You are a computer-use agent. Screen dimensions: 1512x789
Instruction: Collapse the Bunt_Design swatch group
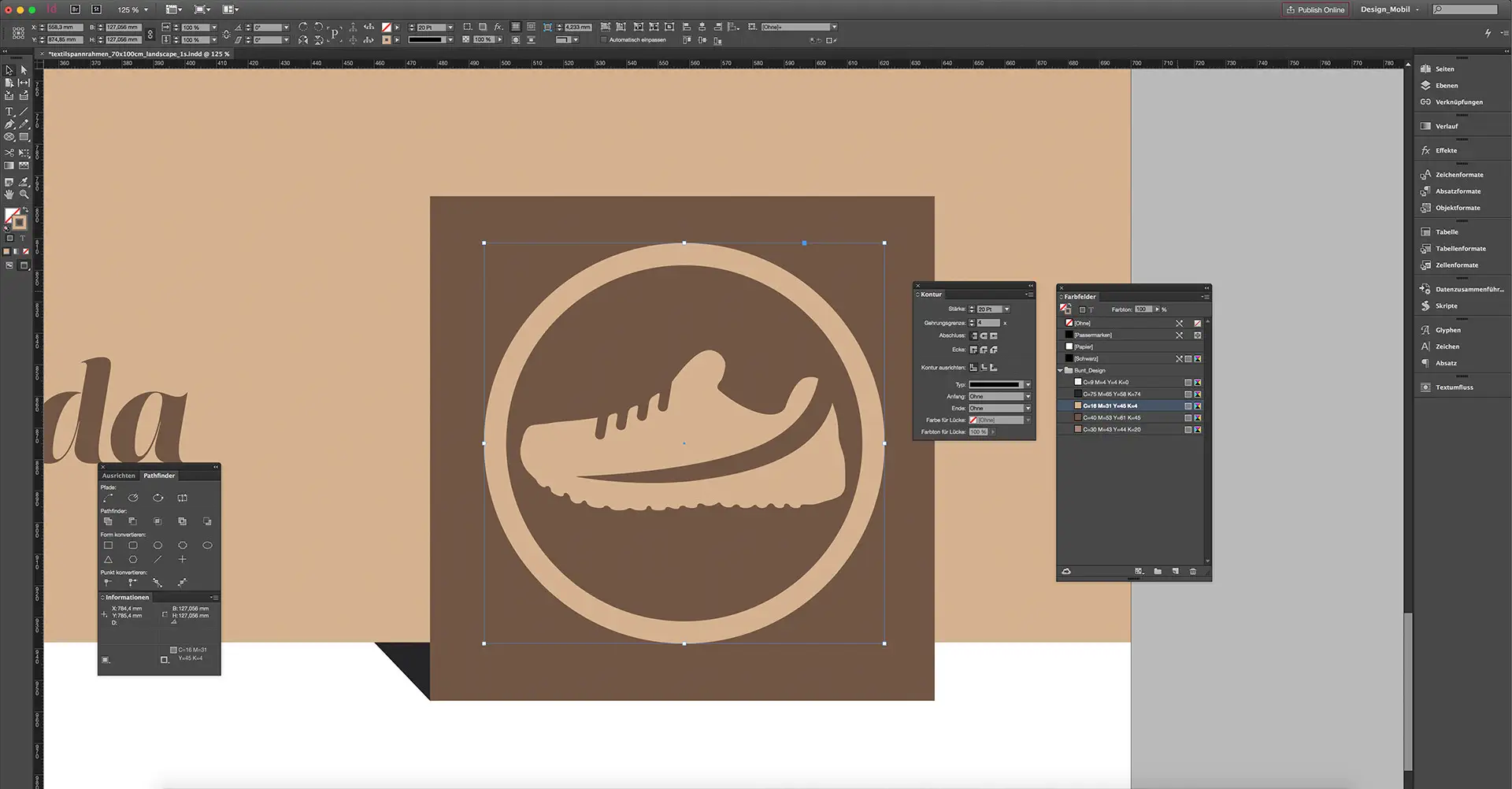(1060, 370)
